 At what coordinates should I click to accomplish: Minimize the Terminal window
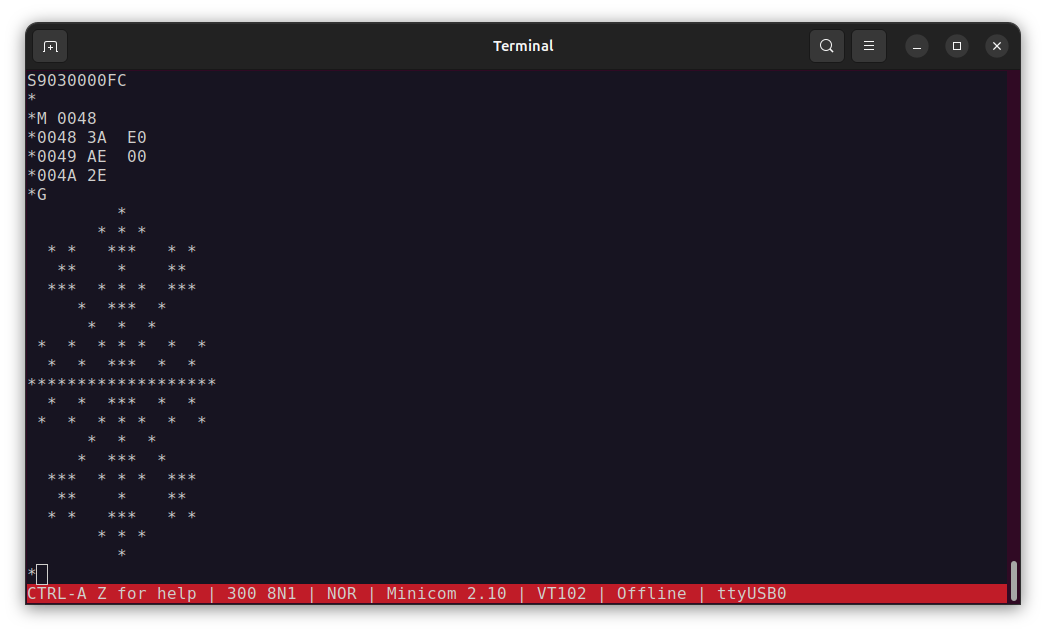pos(917,46)
